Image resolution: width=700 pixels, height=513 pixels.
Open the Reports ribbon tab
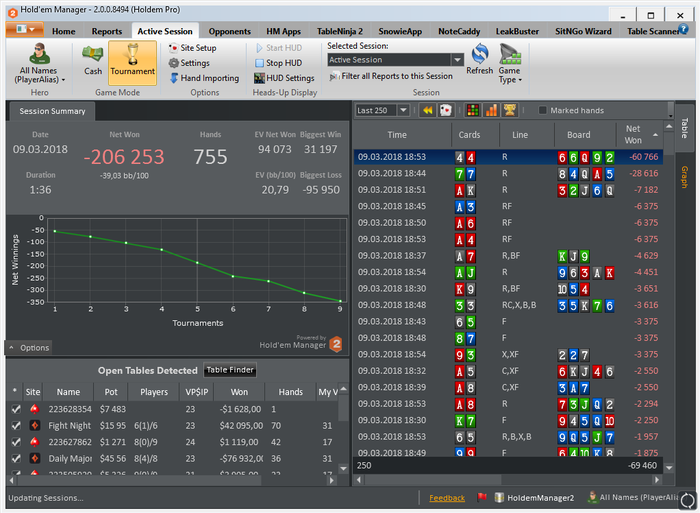click(107, 31)
